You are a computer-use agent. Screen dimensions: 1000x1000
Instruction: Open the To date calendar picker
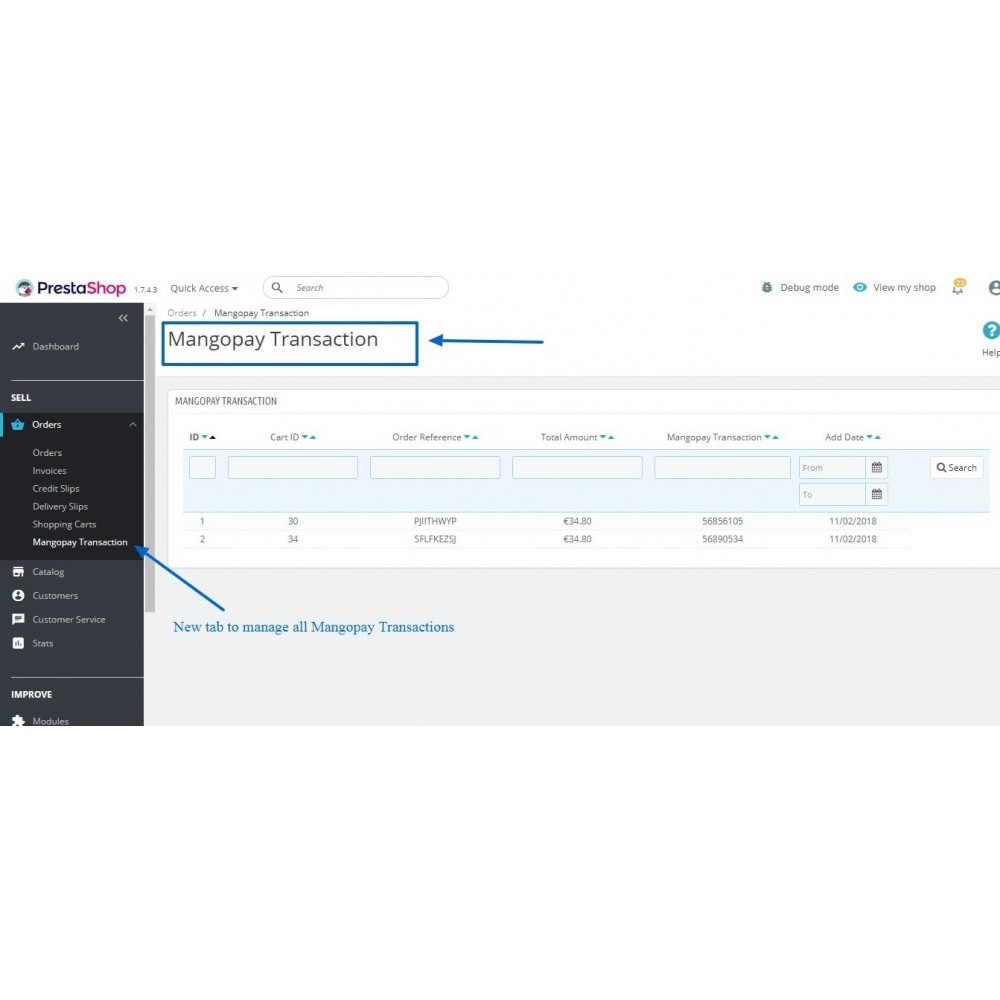877,495
